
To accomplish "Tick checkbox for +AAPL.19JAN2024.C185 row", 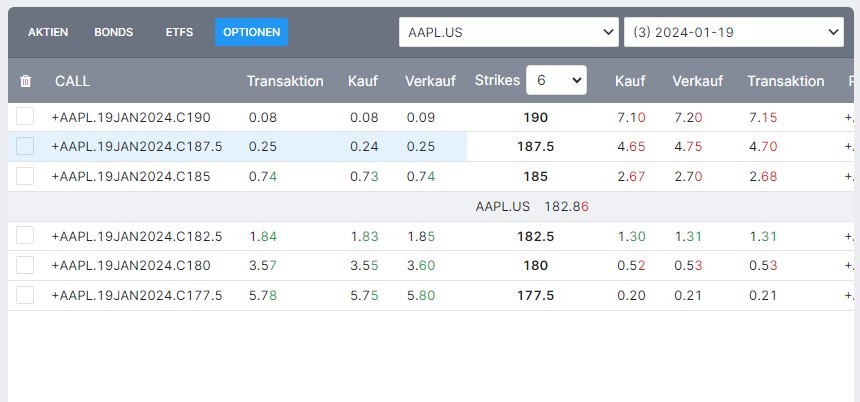I will [x=25, y=176].
